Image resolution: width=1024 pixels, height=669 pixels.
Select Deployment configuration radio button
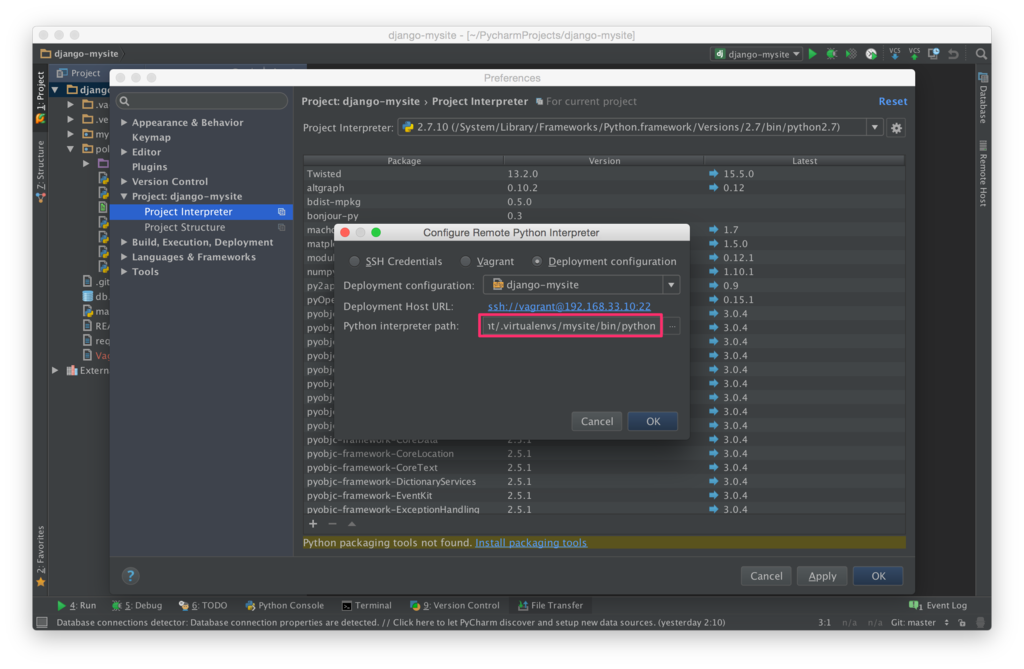pyautogui.click(x=537, y=261)
